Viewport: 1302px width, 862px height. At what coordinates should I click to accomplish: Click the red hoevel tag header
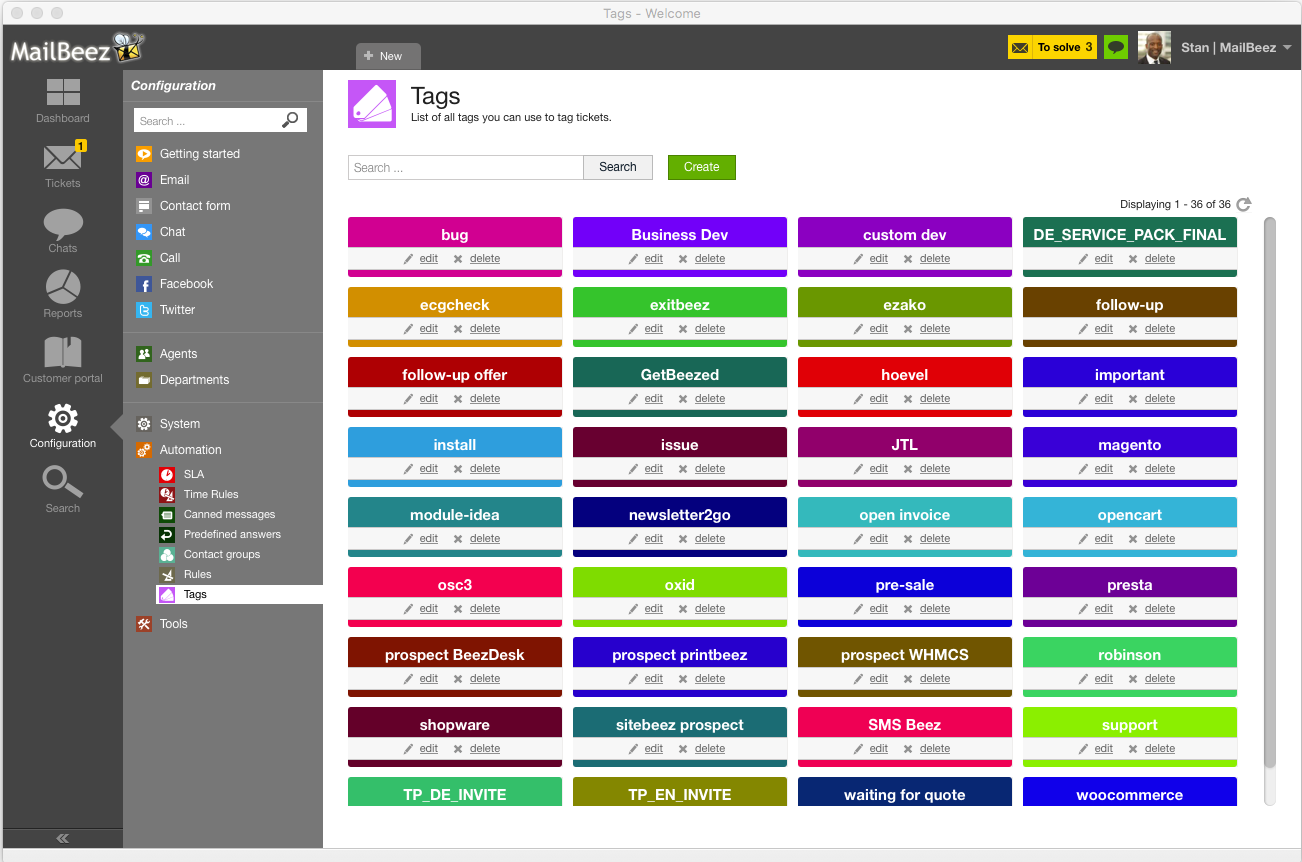pyautogui.click(x=905, y=372)
